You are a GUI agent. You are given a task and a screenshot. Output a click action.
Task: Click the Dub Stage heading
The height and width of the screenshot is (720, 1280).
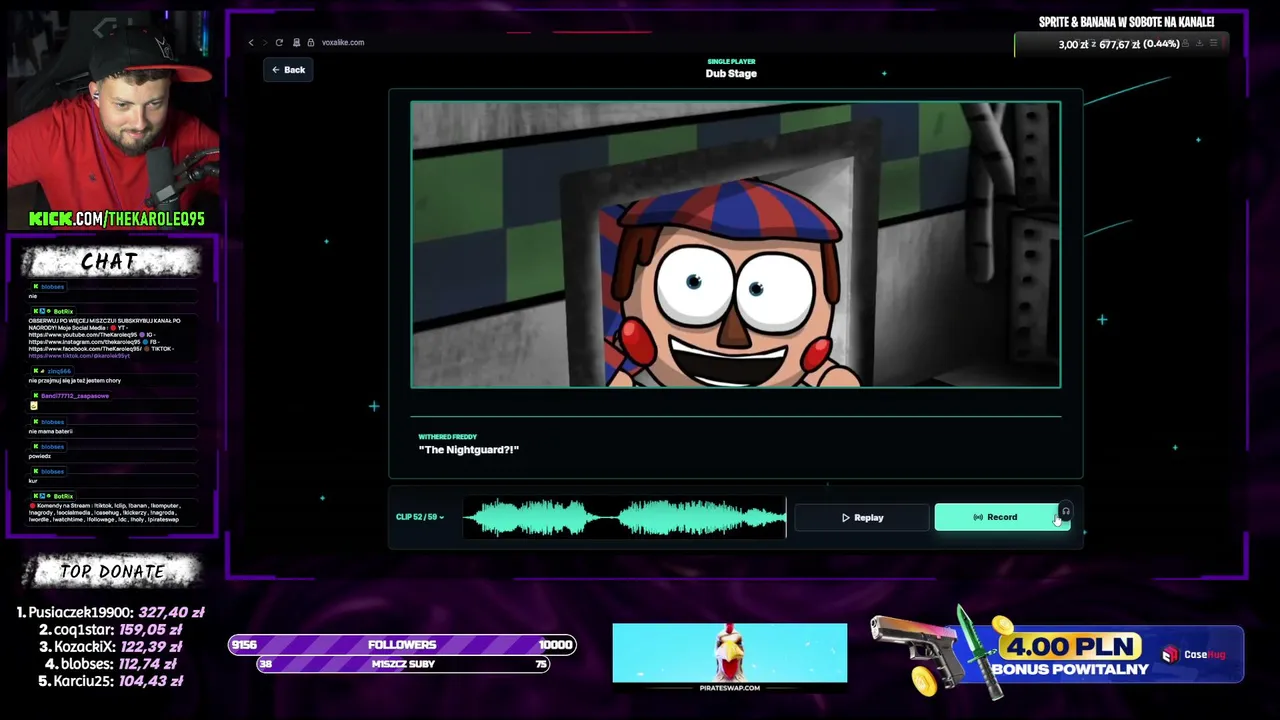pyautogui.click(x=731, y=74)
